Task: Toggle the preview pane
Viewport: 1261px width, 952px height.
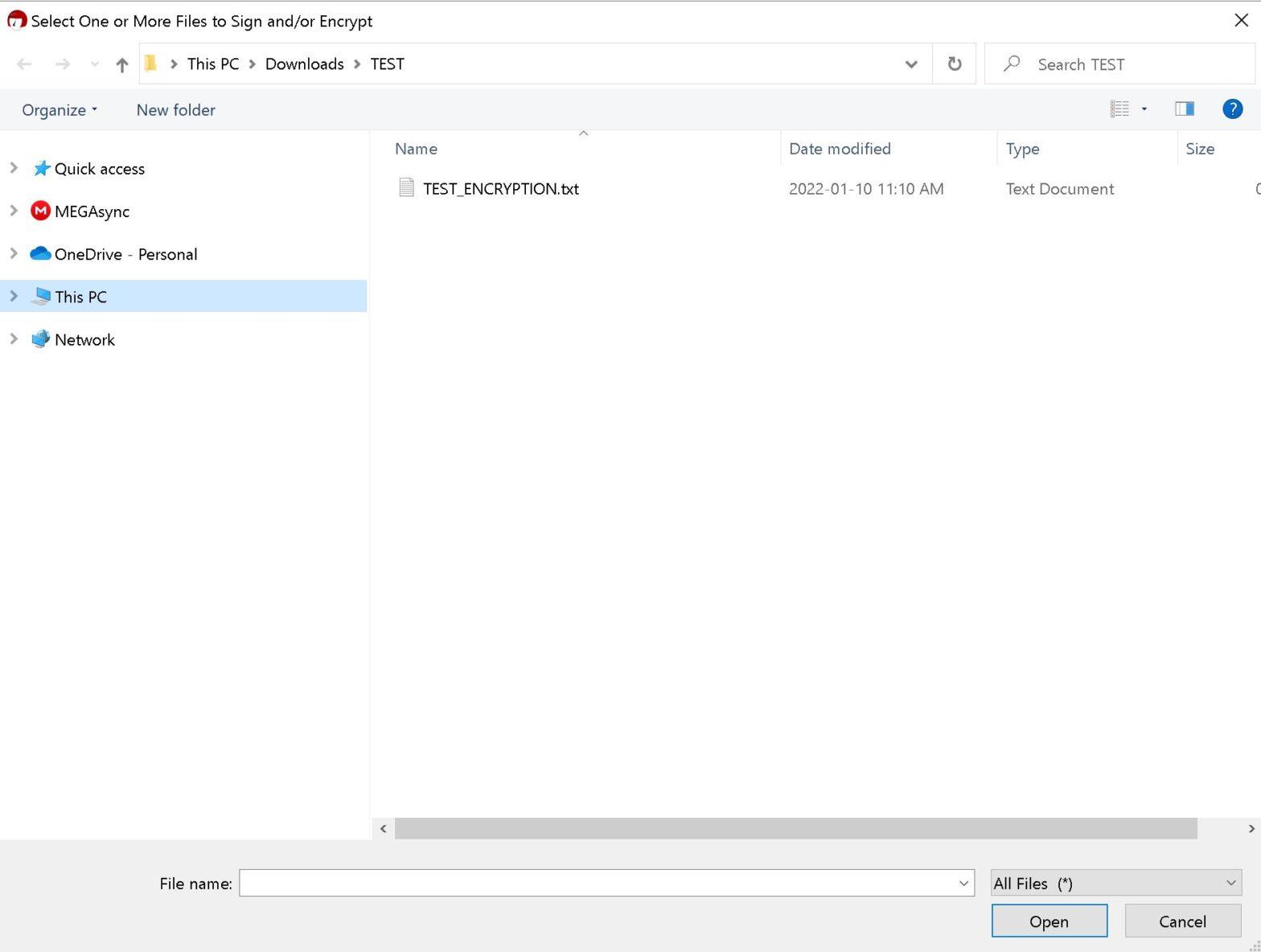Action: [1185, 109]
